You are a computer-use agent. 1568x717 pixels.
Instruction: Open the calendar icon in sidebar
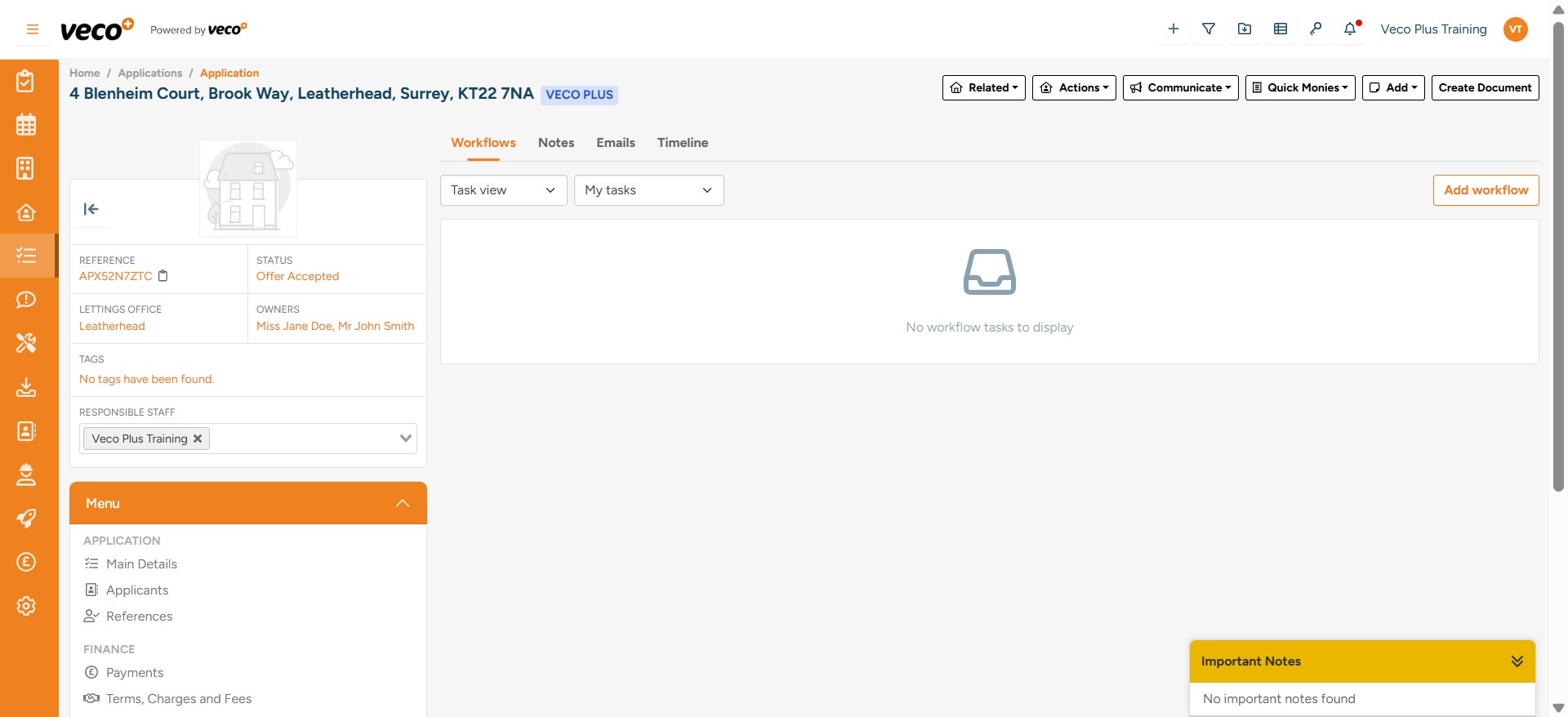[x=26, y=125]
